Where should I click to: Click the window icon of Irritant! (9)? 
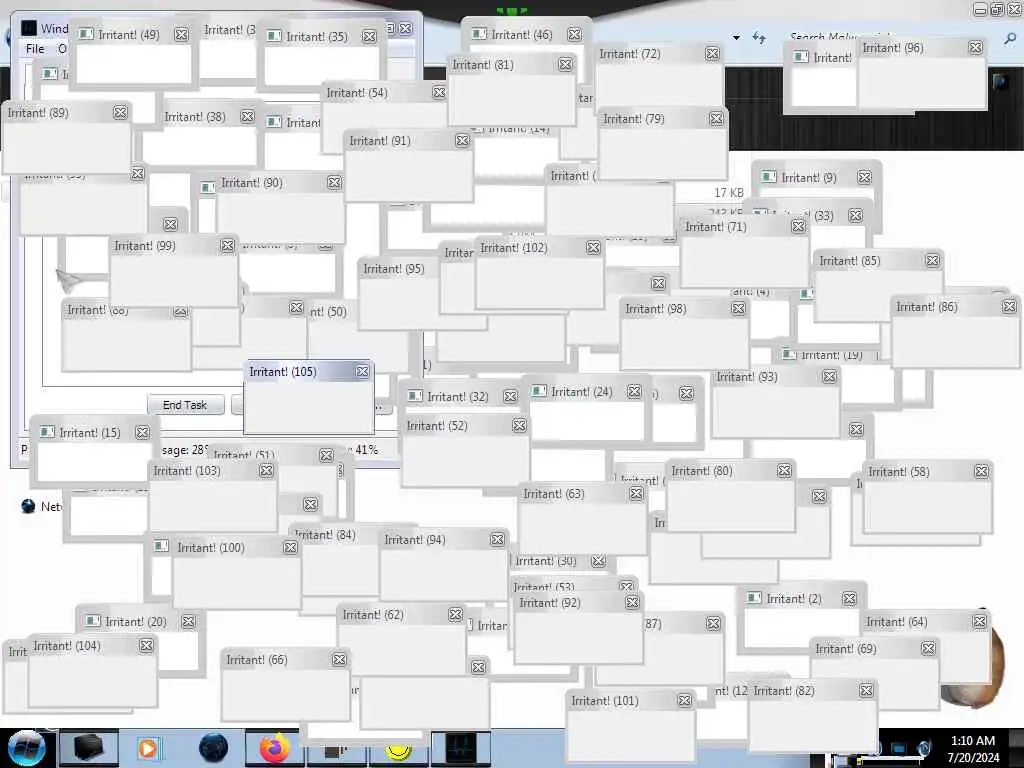(769, 177)
